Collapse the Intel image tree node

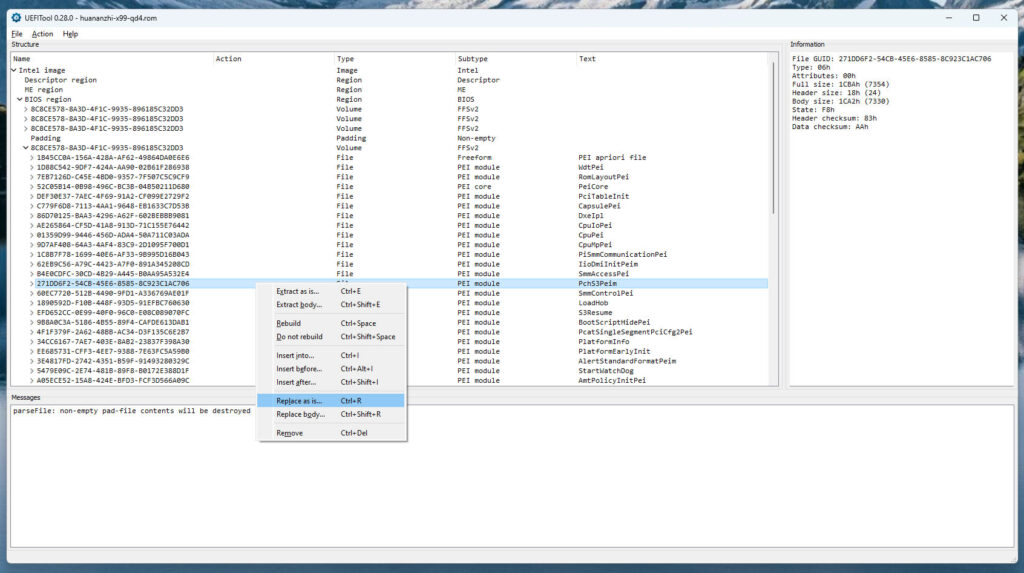(x=14, y=71)
